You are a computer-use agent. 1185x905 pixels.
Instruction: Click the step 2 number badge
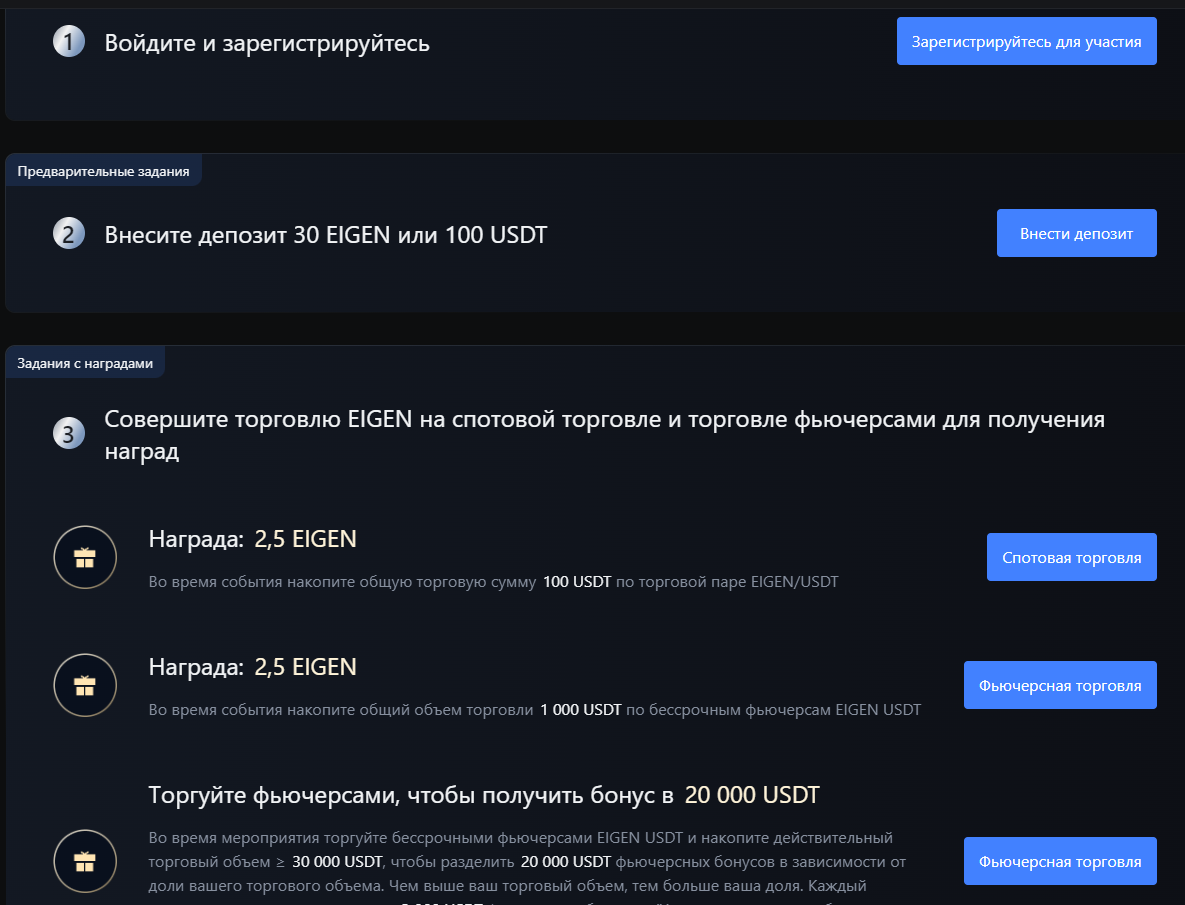click(x=69, y=233)
